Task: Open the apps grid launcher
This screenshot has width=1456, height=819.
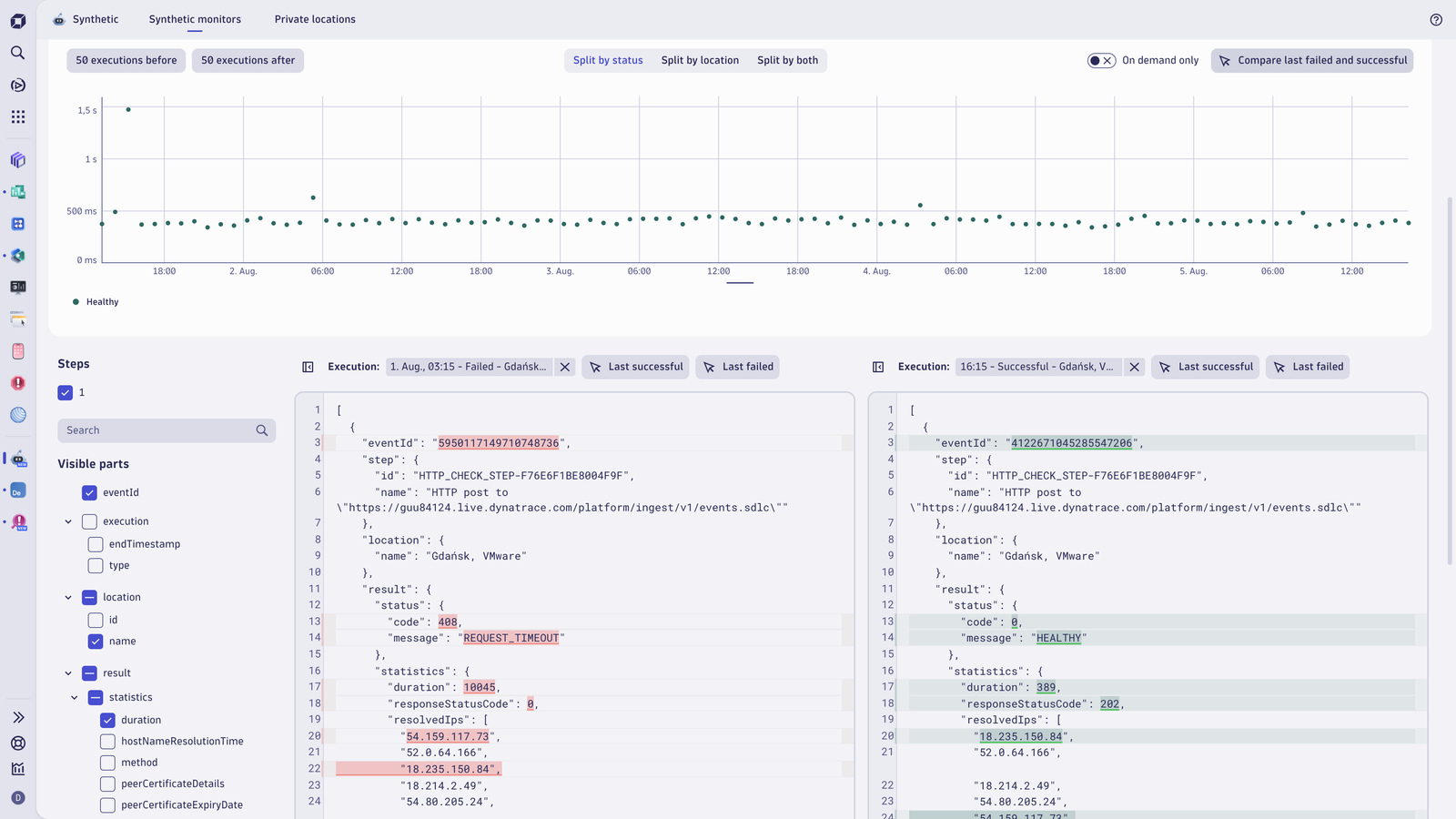Action: [x=17, y=117]
